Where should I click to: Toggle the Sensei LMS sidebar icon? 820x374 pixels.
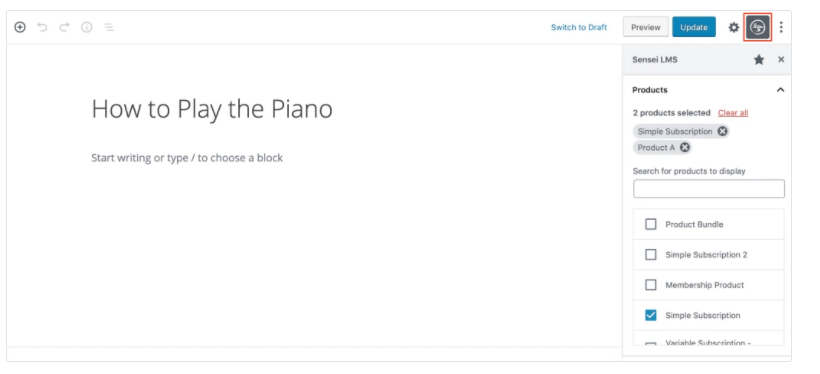click(x=758, y=27)
